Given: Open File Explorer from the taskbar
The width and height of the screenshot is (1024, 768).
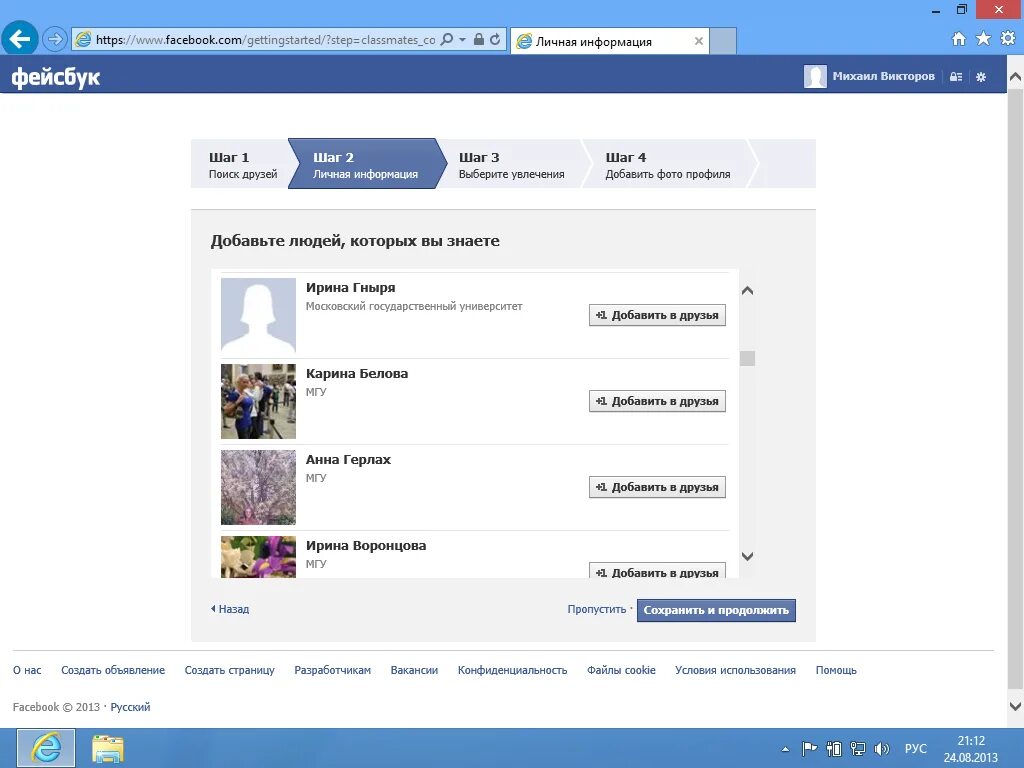Looking at the screenshot, I should [x=107, y=748].
